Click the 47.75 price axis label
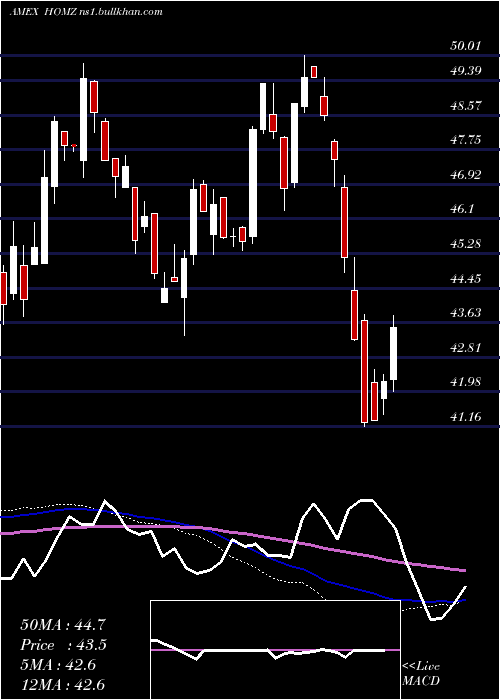500x700 pixels. click(465, 140)
